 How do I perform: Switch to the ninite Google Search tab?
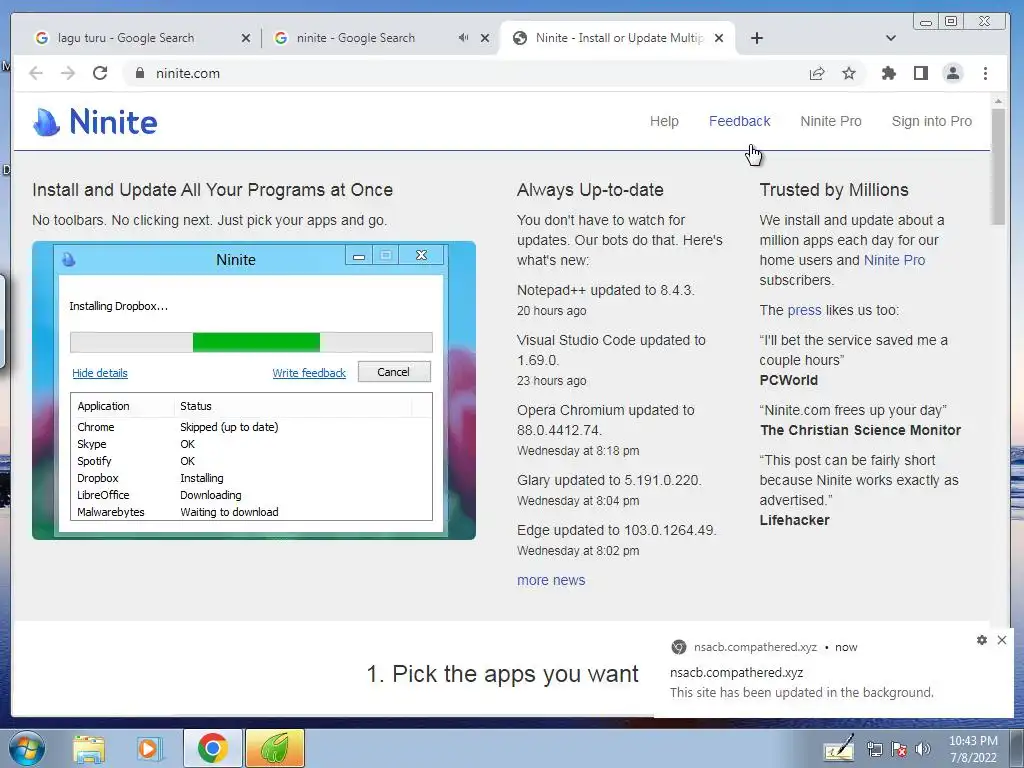(356, 38)
